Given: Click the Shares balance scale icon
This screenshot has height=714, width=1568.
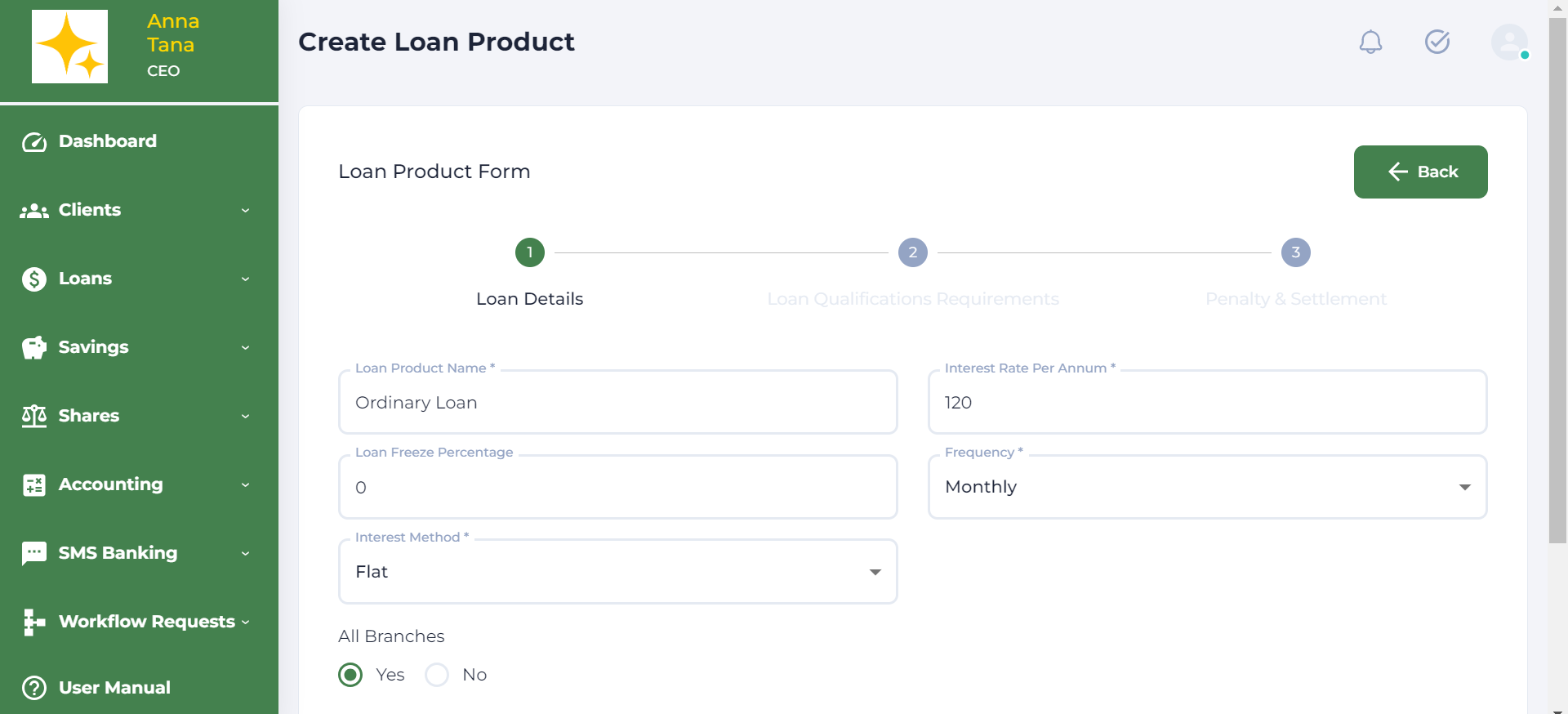Looking at the screenshot, I should point(34,417).
